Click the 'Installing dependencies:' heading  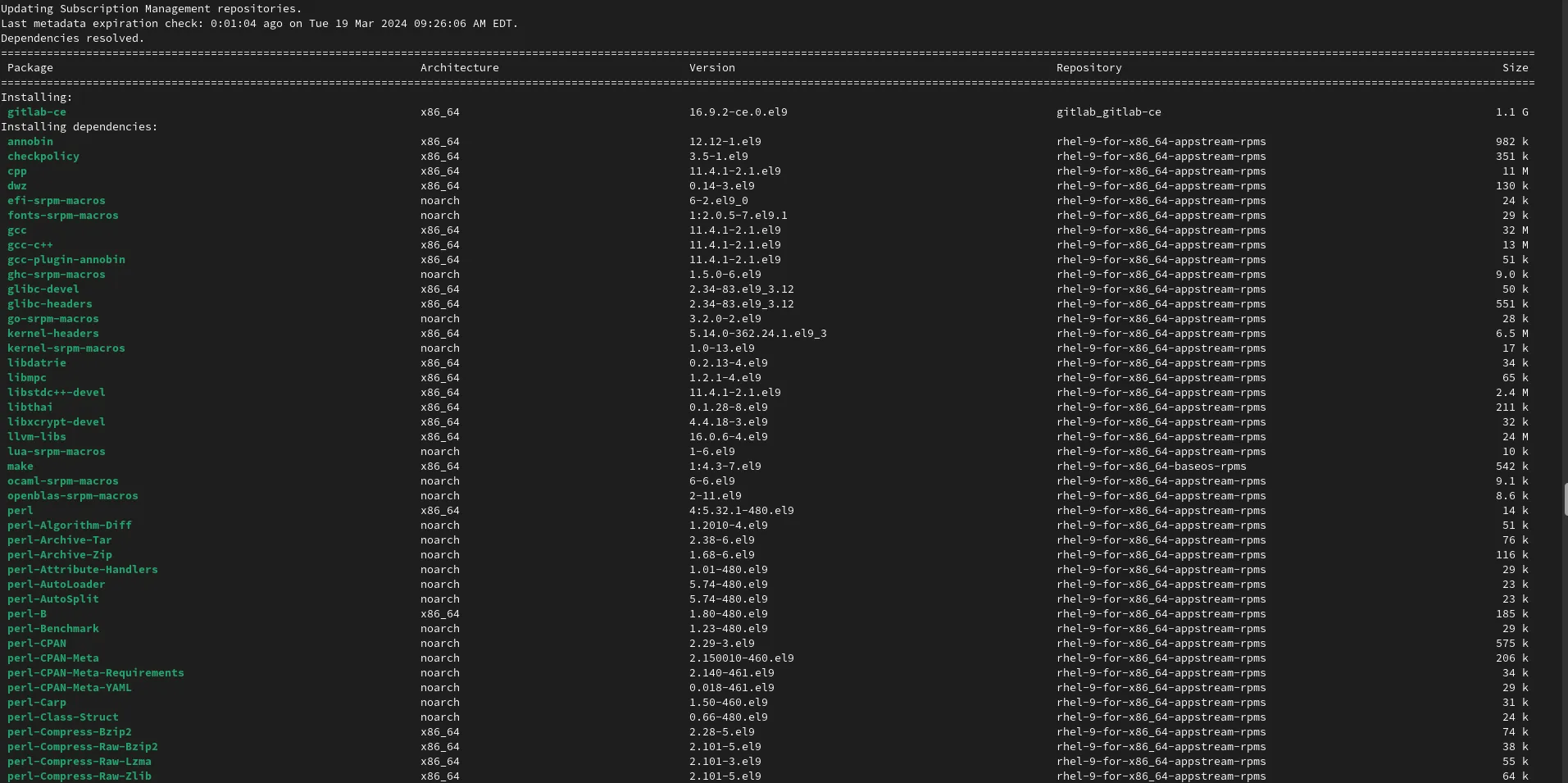click(80, 127)
